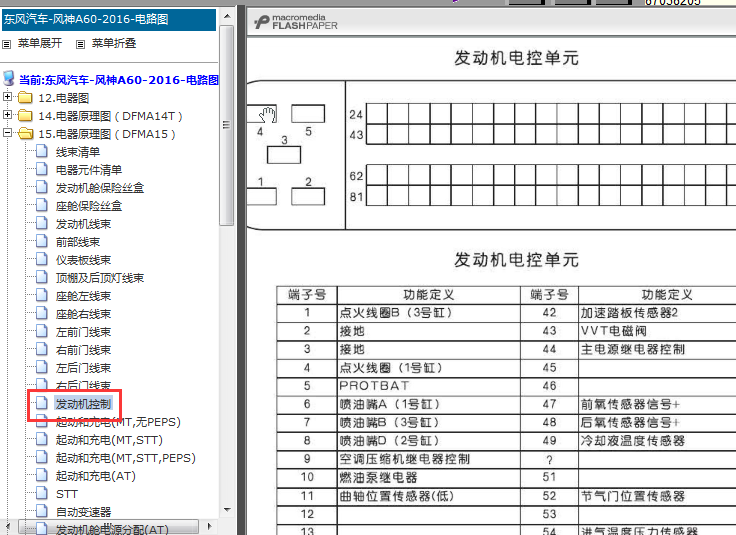Open the 菜单折叠 link
Viewport: 736px width, 535px height.
114,43
